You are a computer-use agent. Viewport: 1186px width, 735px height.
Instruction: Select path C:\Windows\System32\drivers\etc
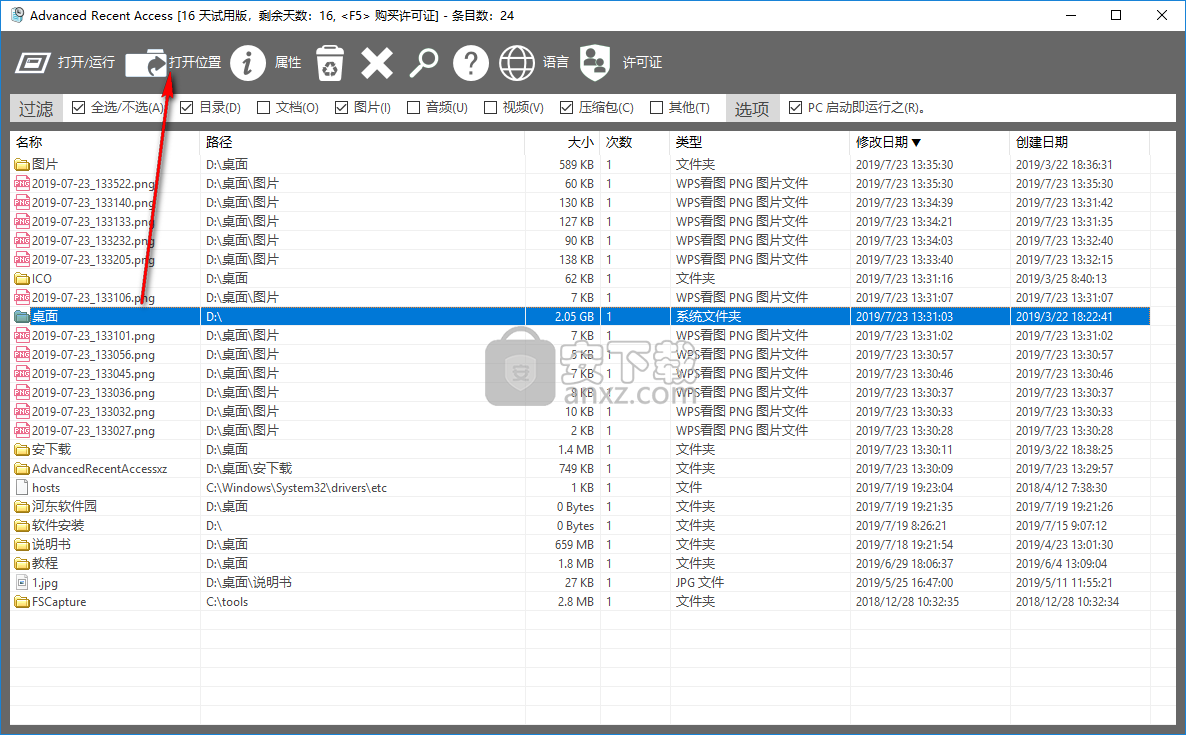click(x=296, y=488)
